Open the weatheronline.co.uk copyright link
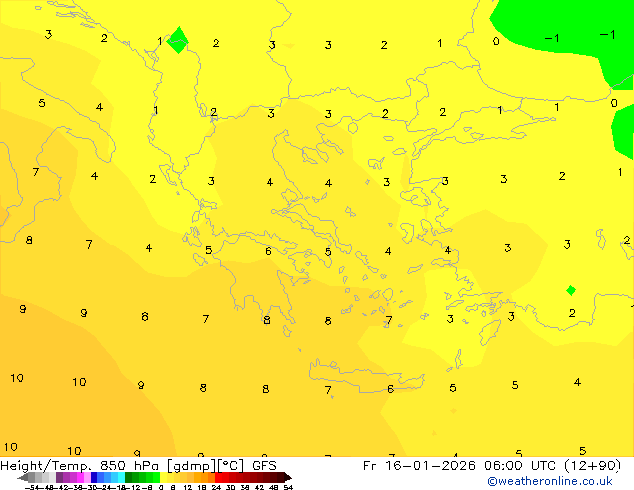The height and width of the screenshot is (490, 634). [x=549, y=481]
